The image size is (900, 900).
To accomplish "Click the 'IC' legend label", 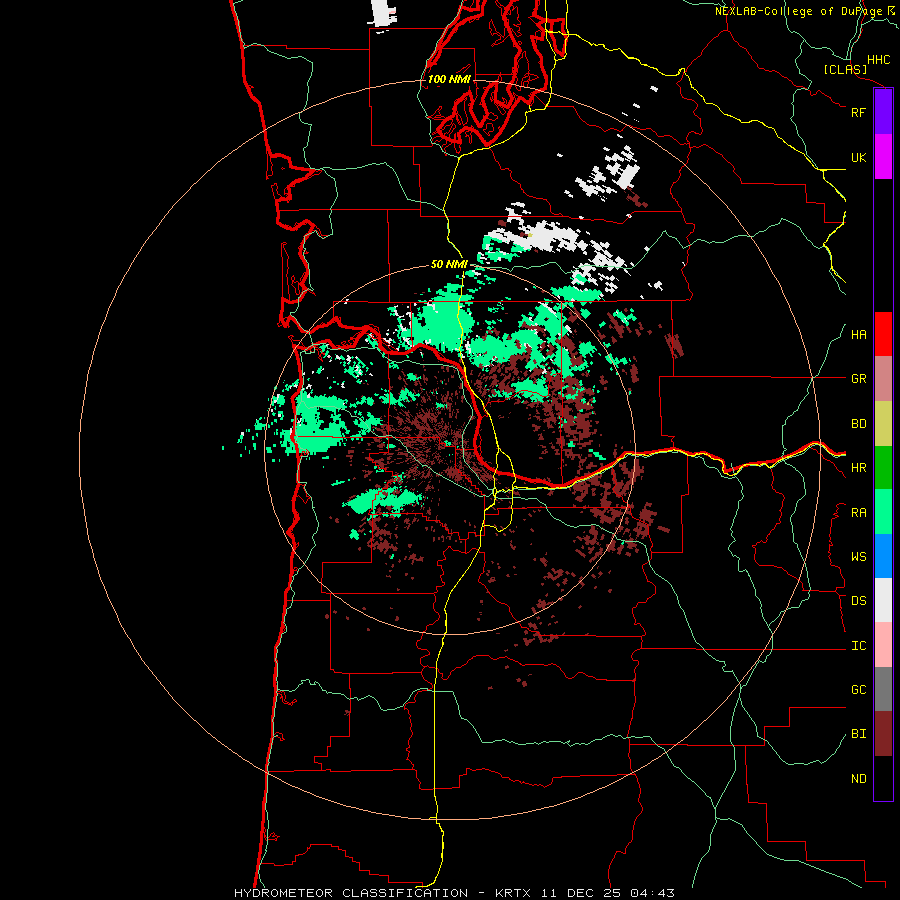I will click(x=858, y=646).
